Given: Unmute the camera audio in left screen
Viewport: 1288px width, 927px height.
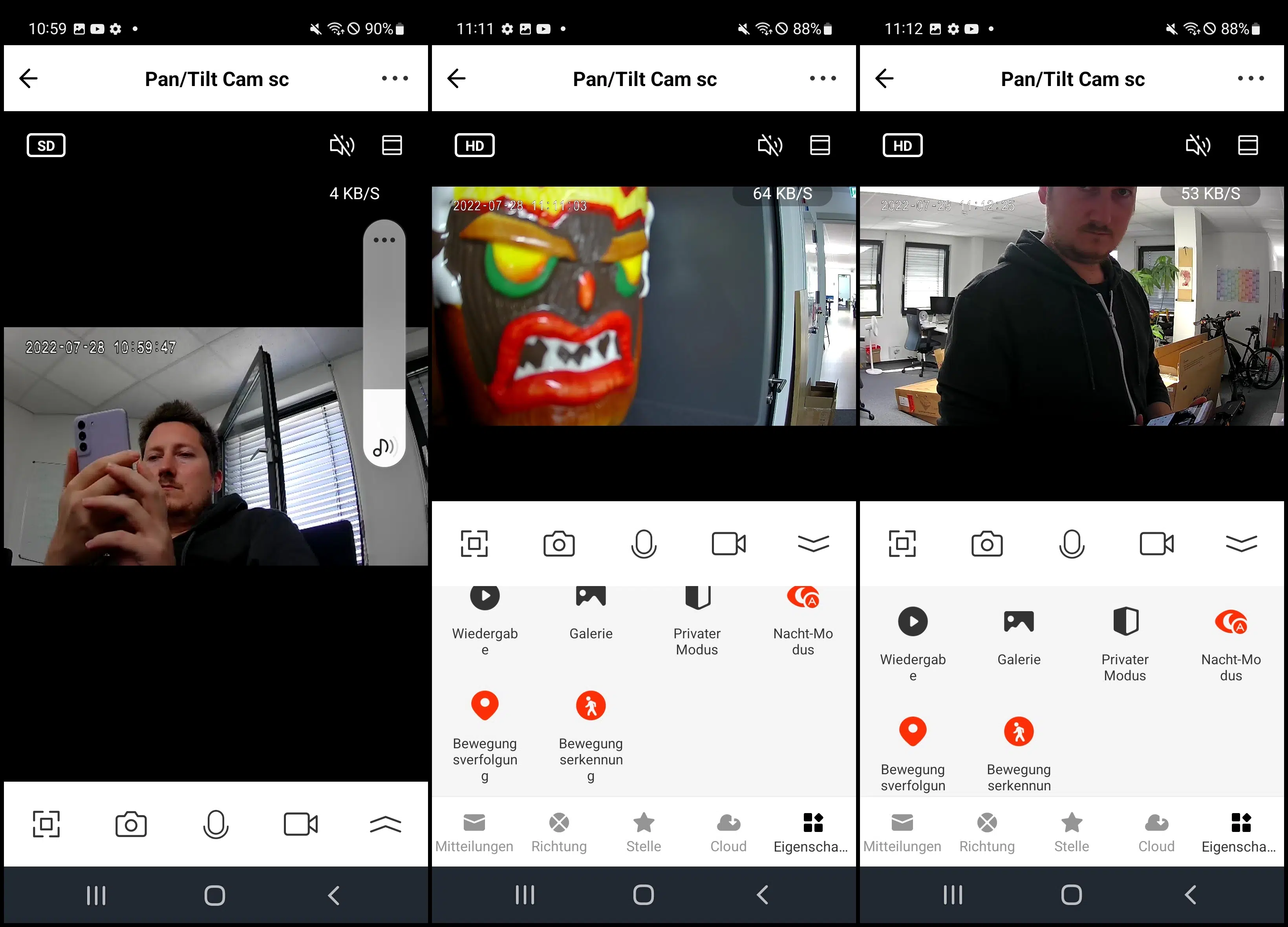Looking at the screenshot, I should coord(342,145).
